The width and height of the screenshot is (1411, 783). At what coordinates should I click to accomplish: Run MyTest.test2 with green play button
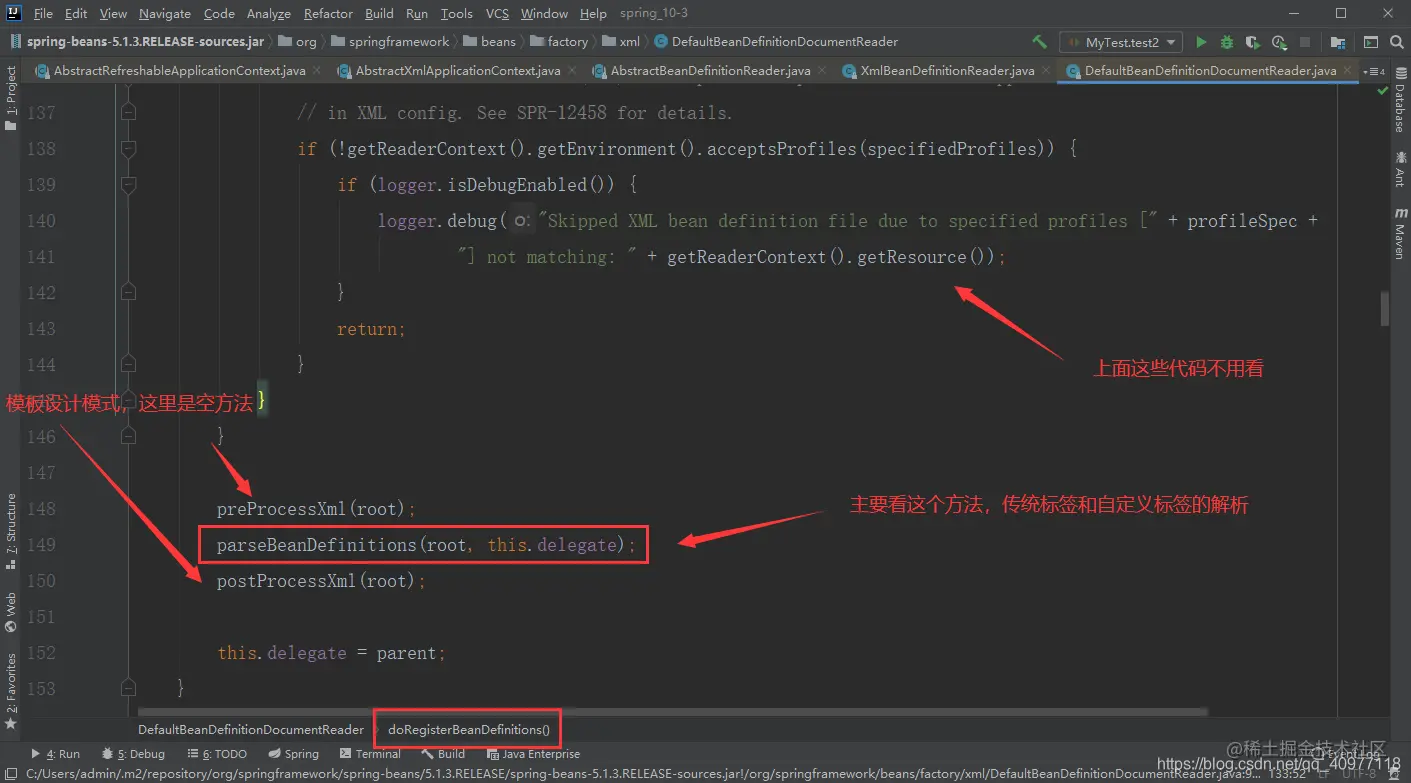click(1202, 42)
